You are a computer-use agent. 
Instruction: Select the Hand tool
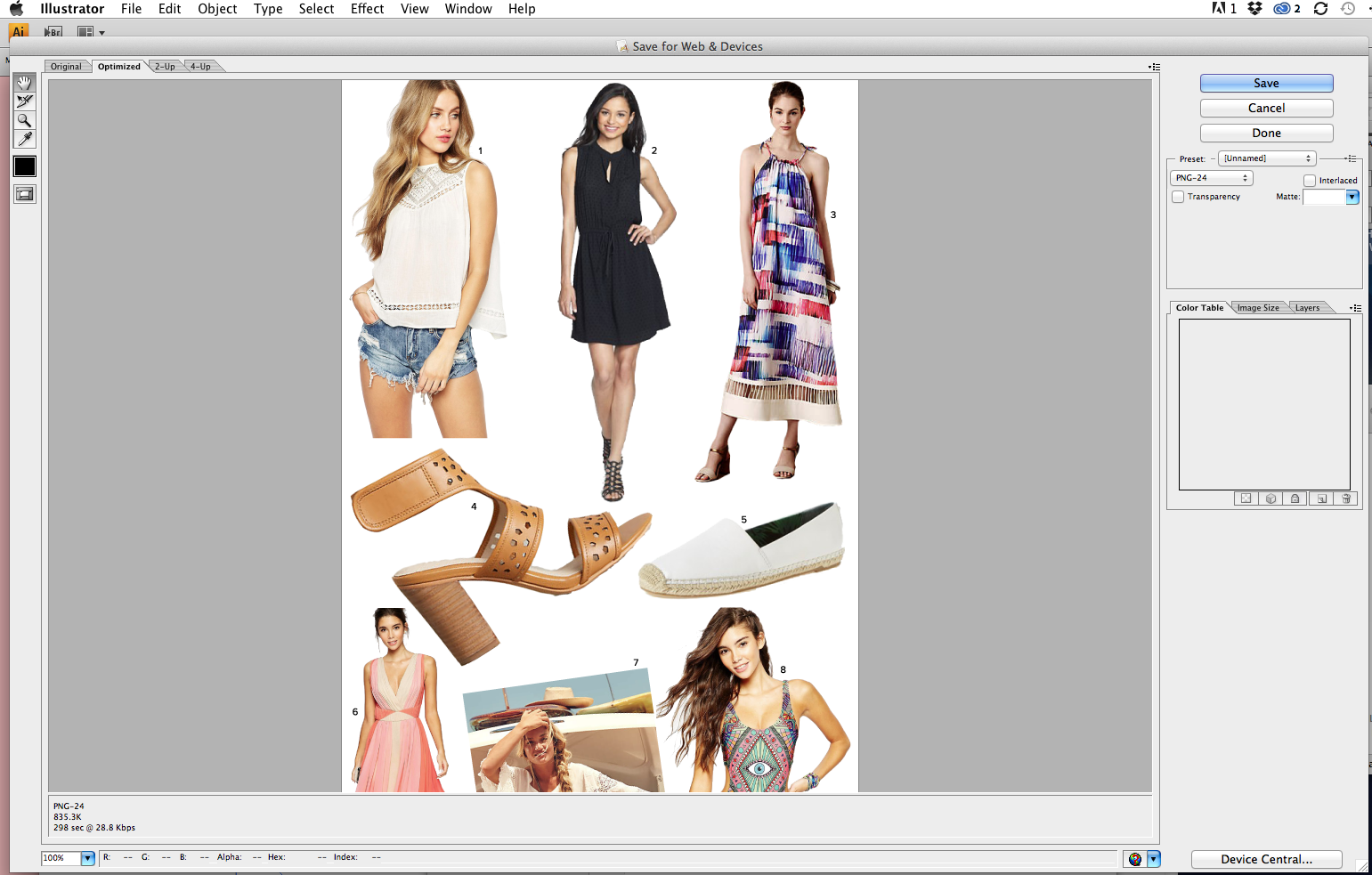(x=25, y=83)
